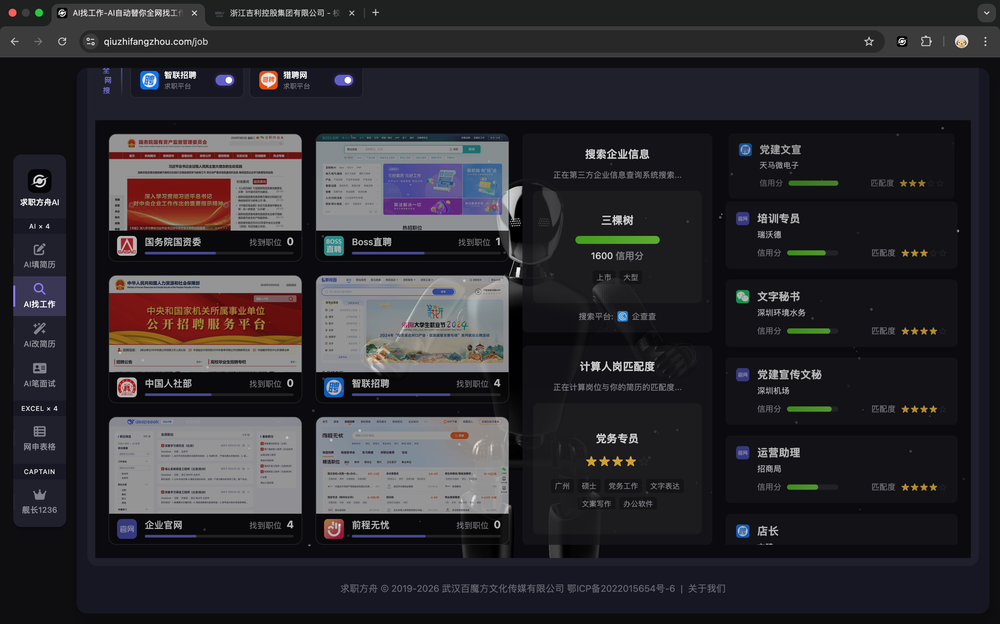Click the 舰长1236 crown icon
This screenshot has width=1000, height=624.
point(40,494)
